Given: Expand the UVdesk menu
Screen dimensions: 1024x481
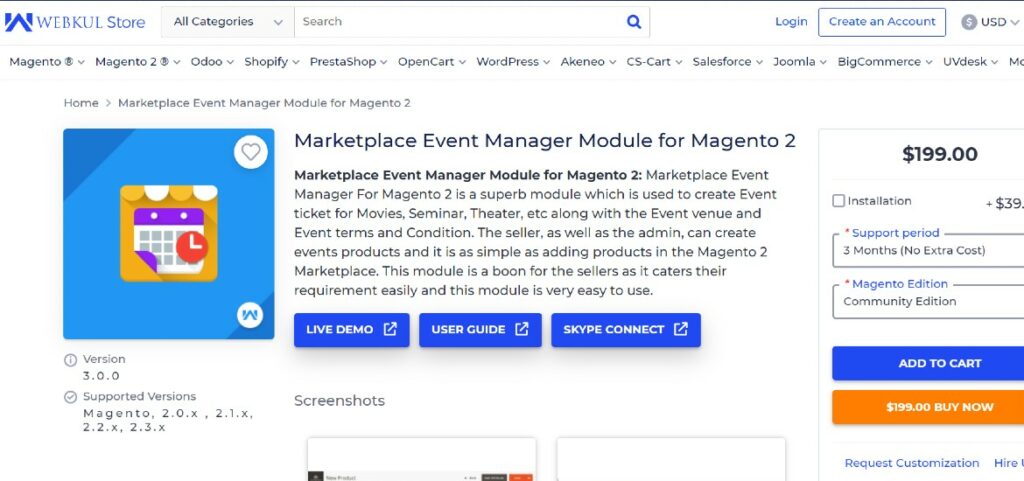Looking at the screenshot, I should 970,62.
